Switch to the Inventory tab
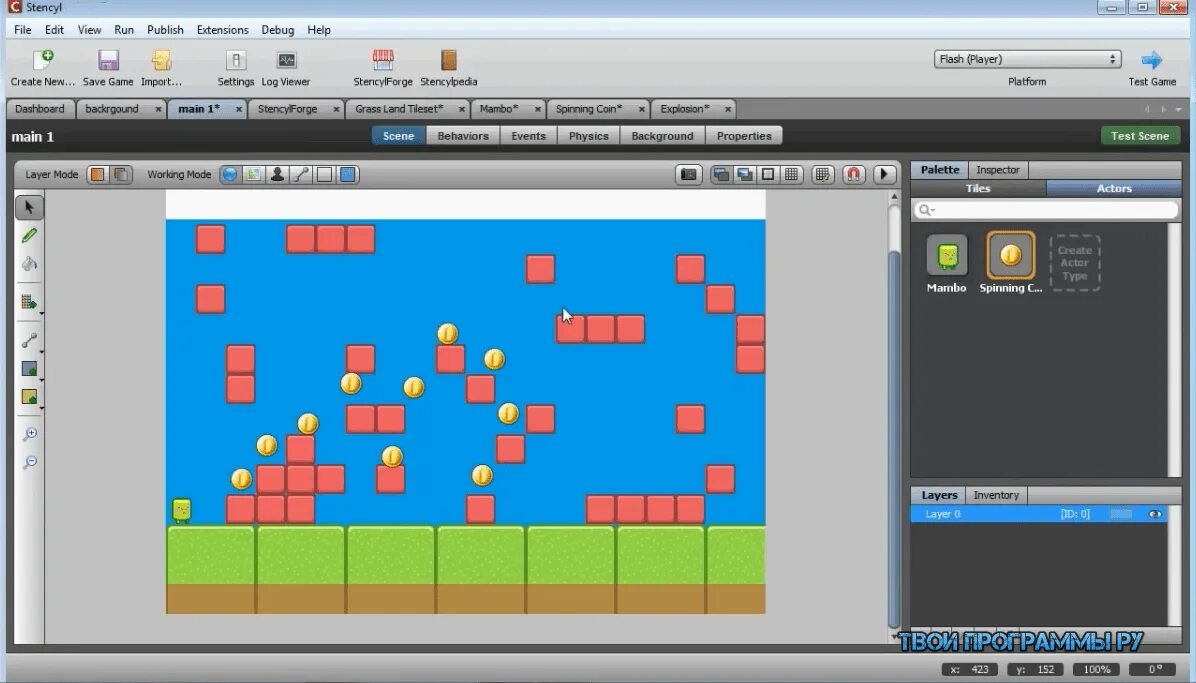The height and width of the screenshot is (683, 1196). click(x=996, y=495)
